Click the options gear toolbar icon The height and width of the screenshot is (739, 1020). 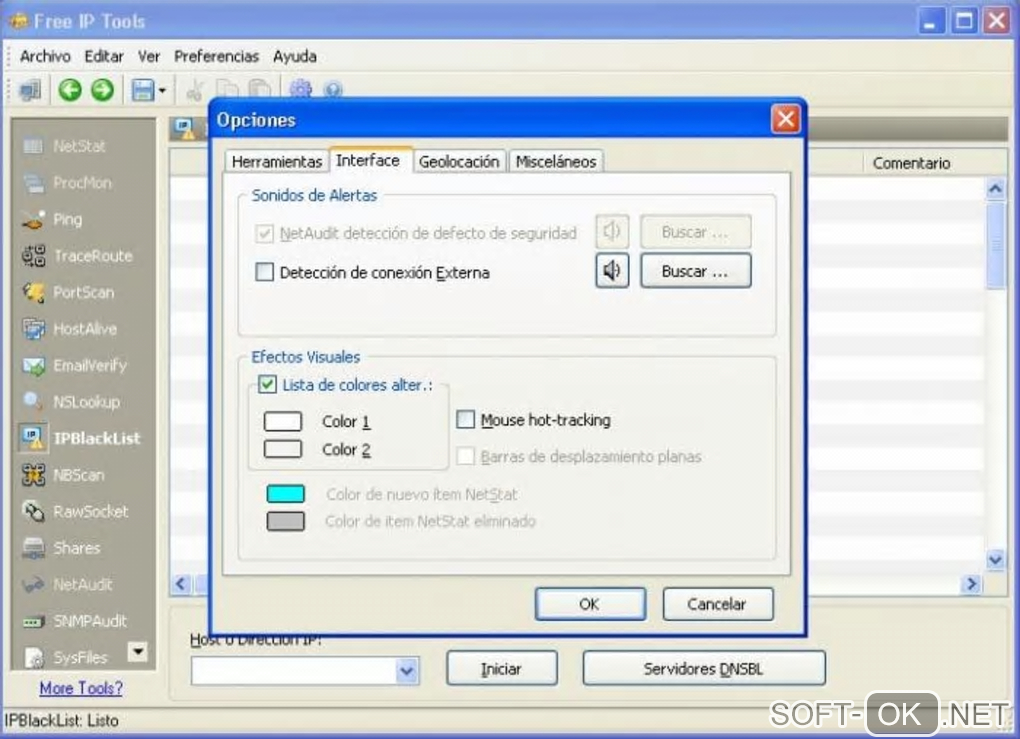300,89
